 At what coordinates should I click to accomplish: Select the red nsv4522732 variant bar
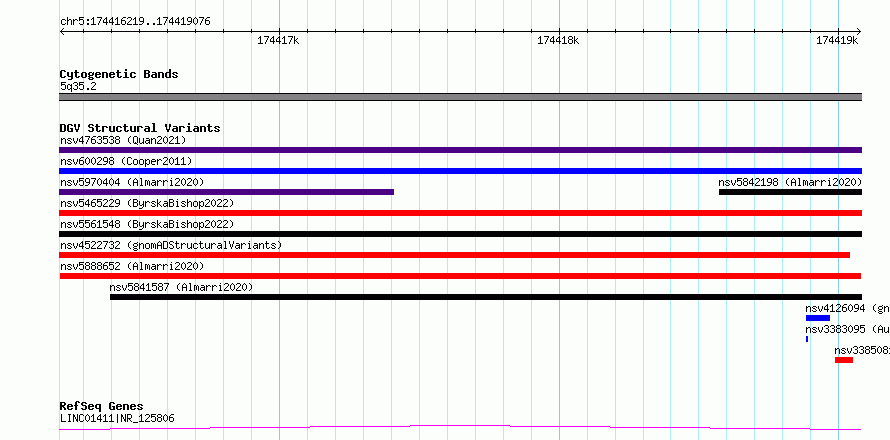tap(455, 255)
